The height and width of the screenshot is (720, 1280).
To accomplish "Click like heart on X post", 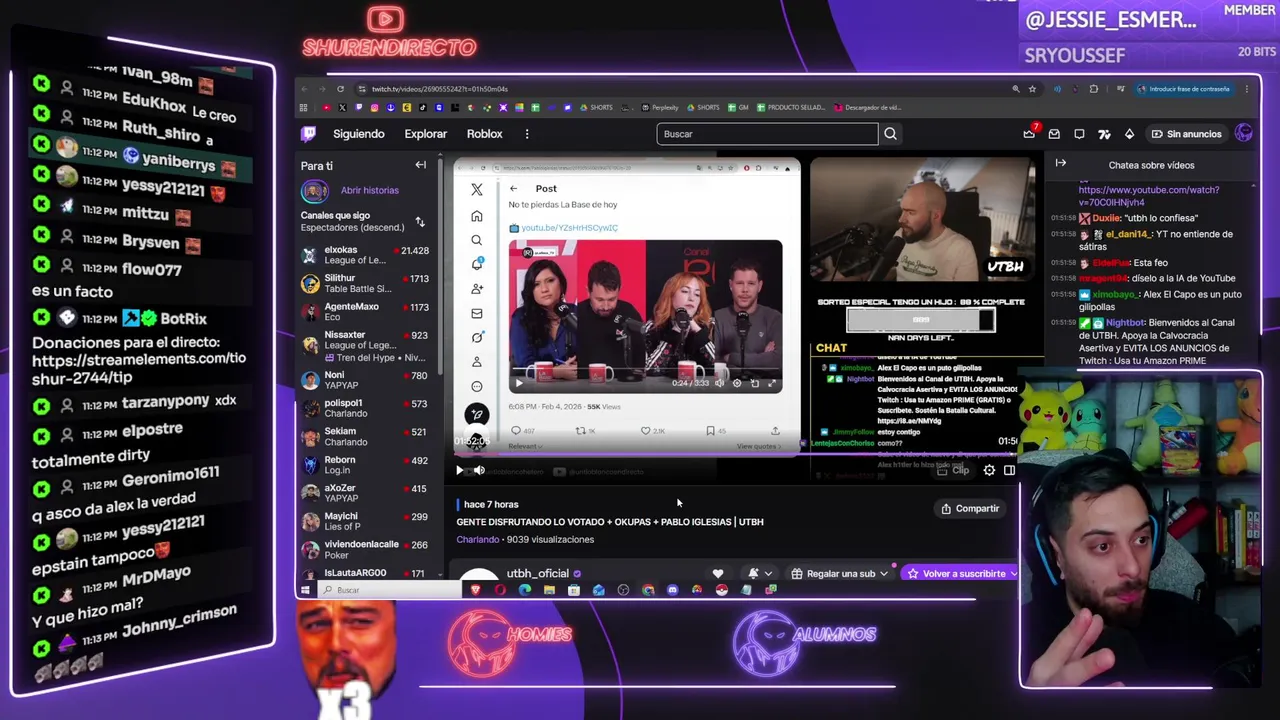I will [x=646, y=431].
